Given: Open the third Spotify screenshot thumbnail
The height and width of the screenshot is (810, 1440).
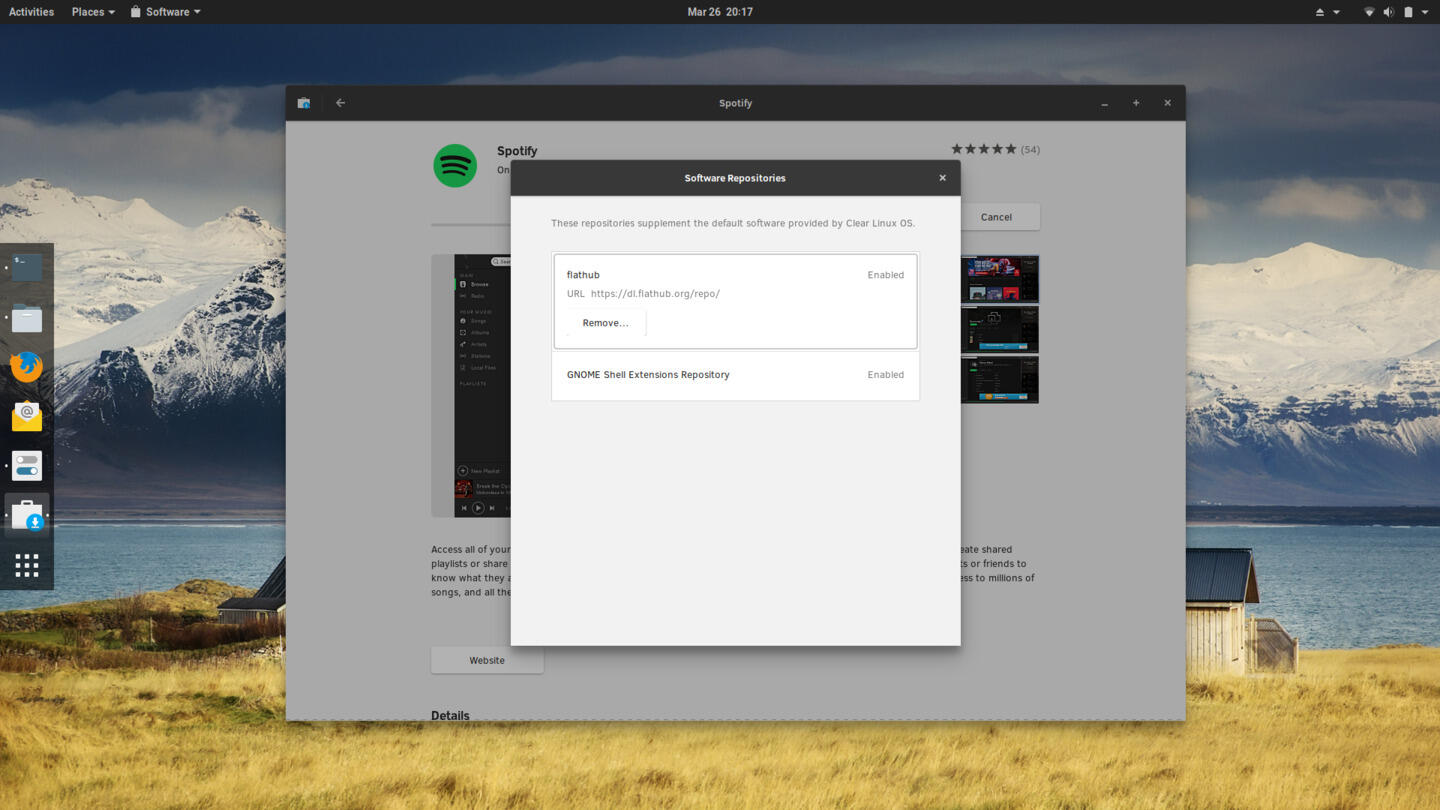Looking at the screenshot, I should pyautogui.click(x=999, y=379).
